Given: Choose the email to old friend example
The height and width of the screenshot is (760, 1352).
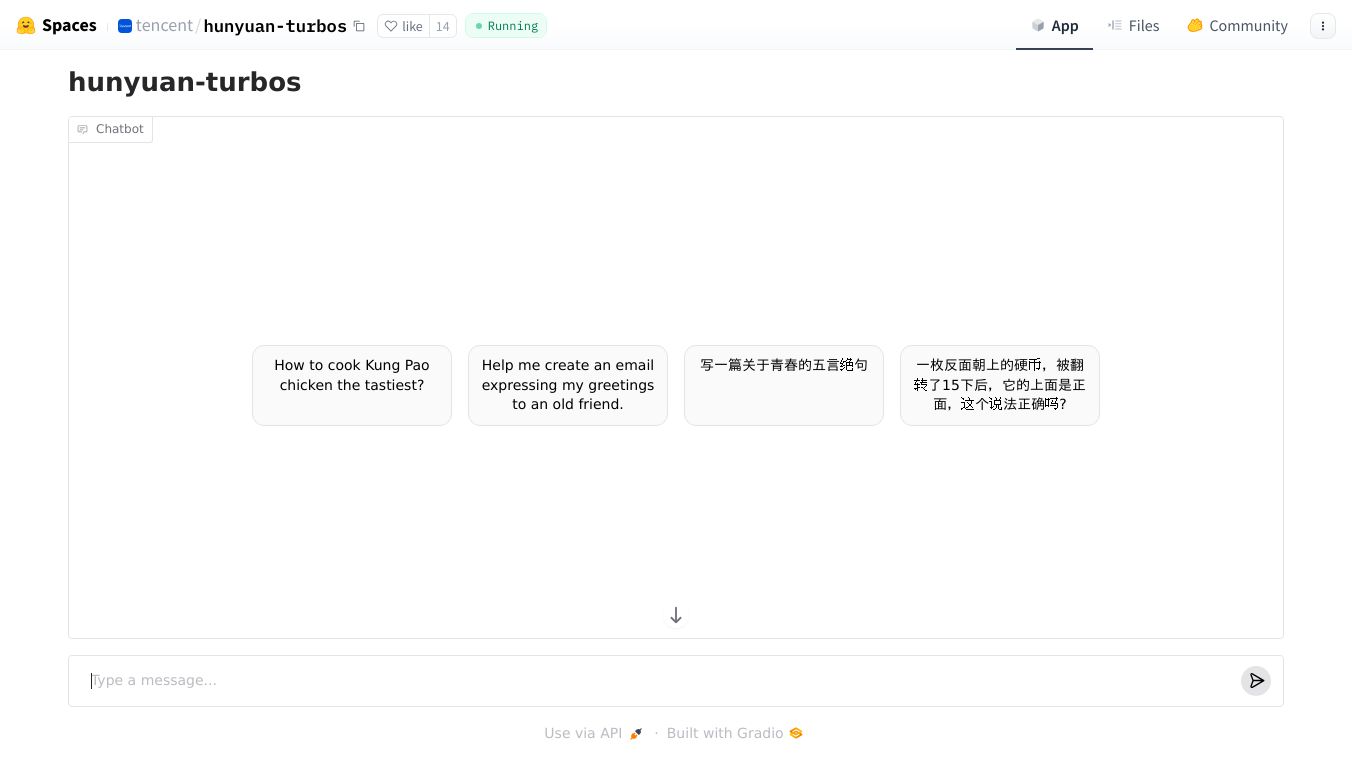Looking at the screenshot, I should pos(568,385).
